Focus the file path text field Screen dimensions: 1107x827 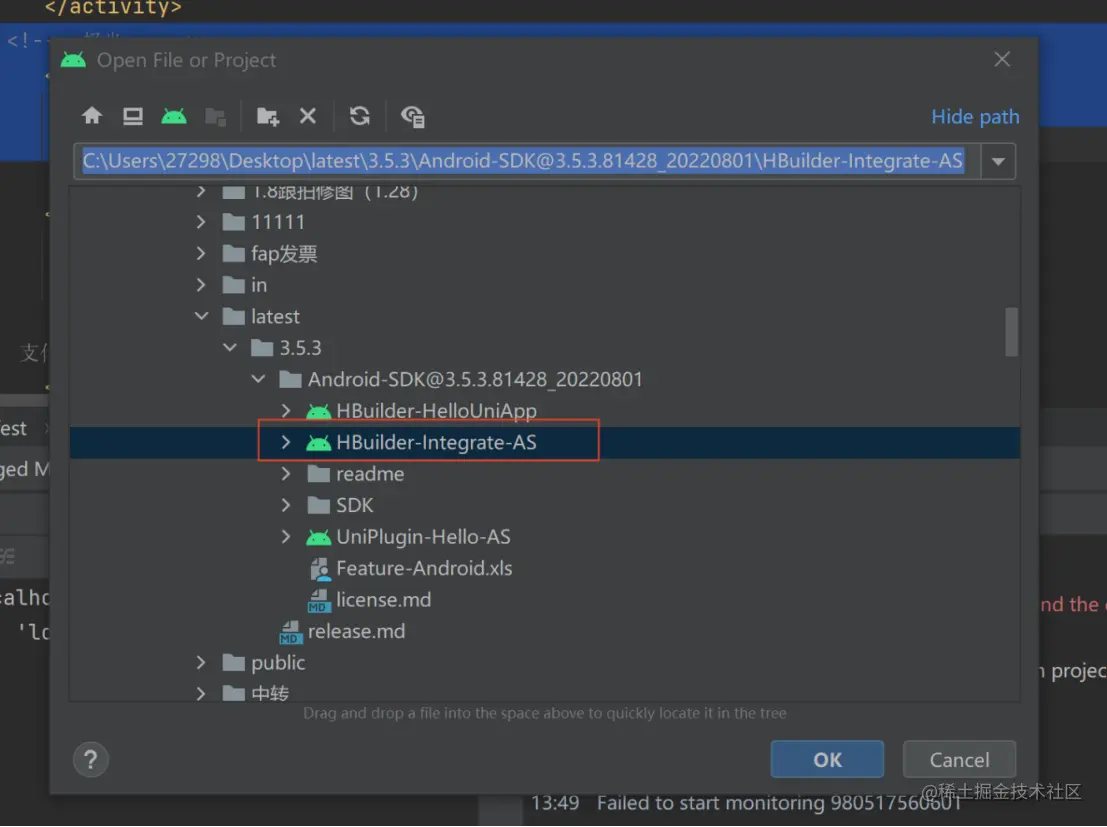tap(527, 161)
